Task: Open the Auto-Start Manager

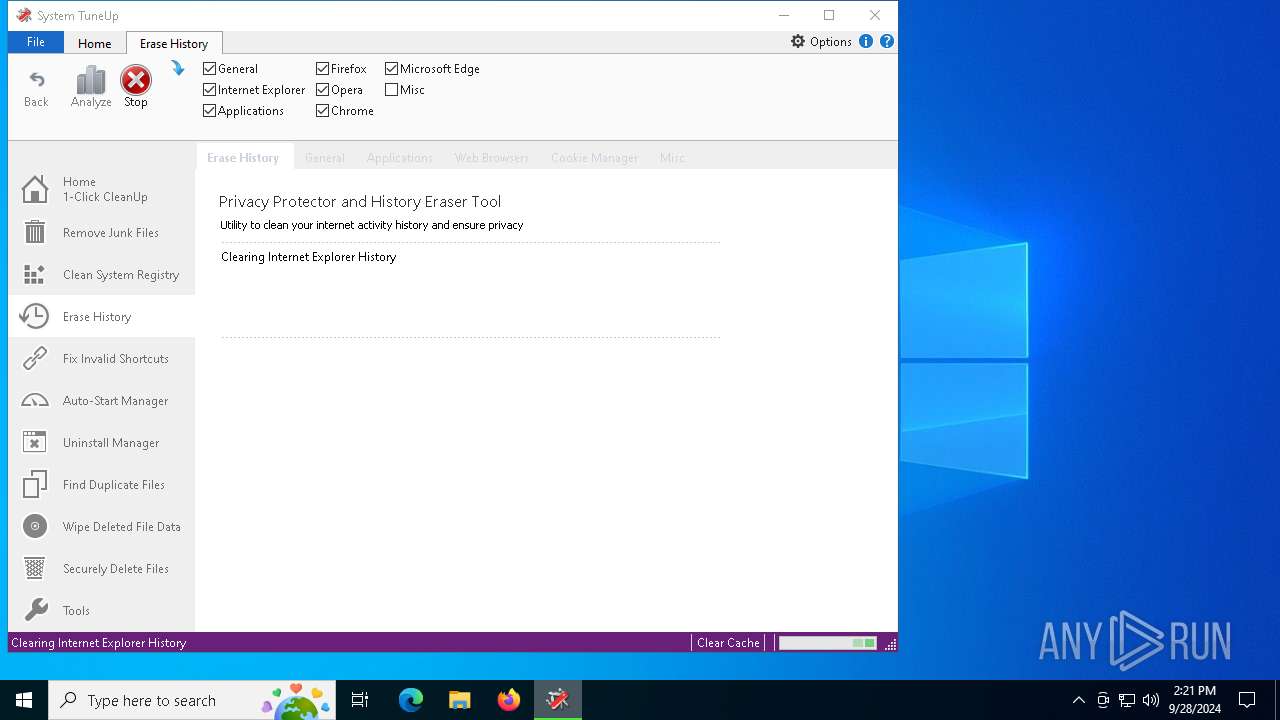Action: click(x=101, y=400)
